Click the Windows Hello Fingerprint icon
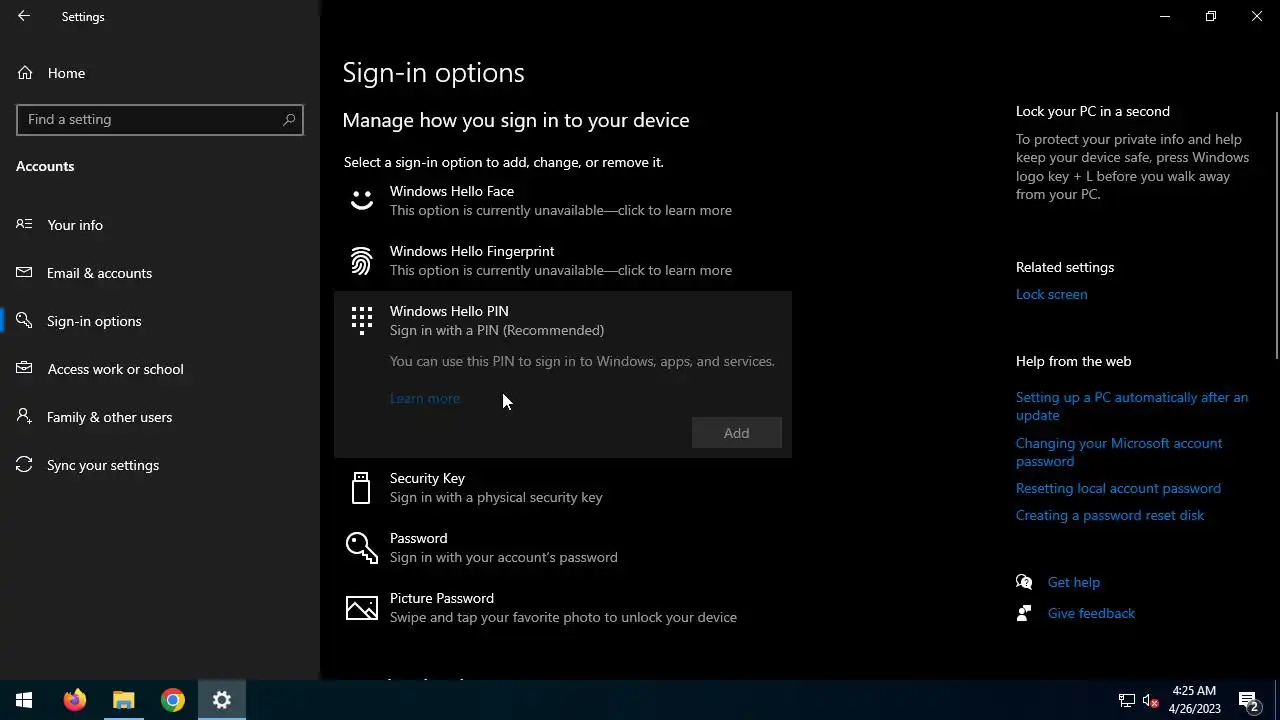The height and width of the screenshot is (720, 1280). click(361, 261)
